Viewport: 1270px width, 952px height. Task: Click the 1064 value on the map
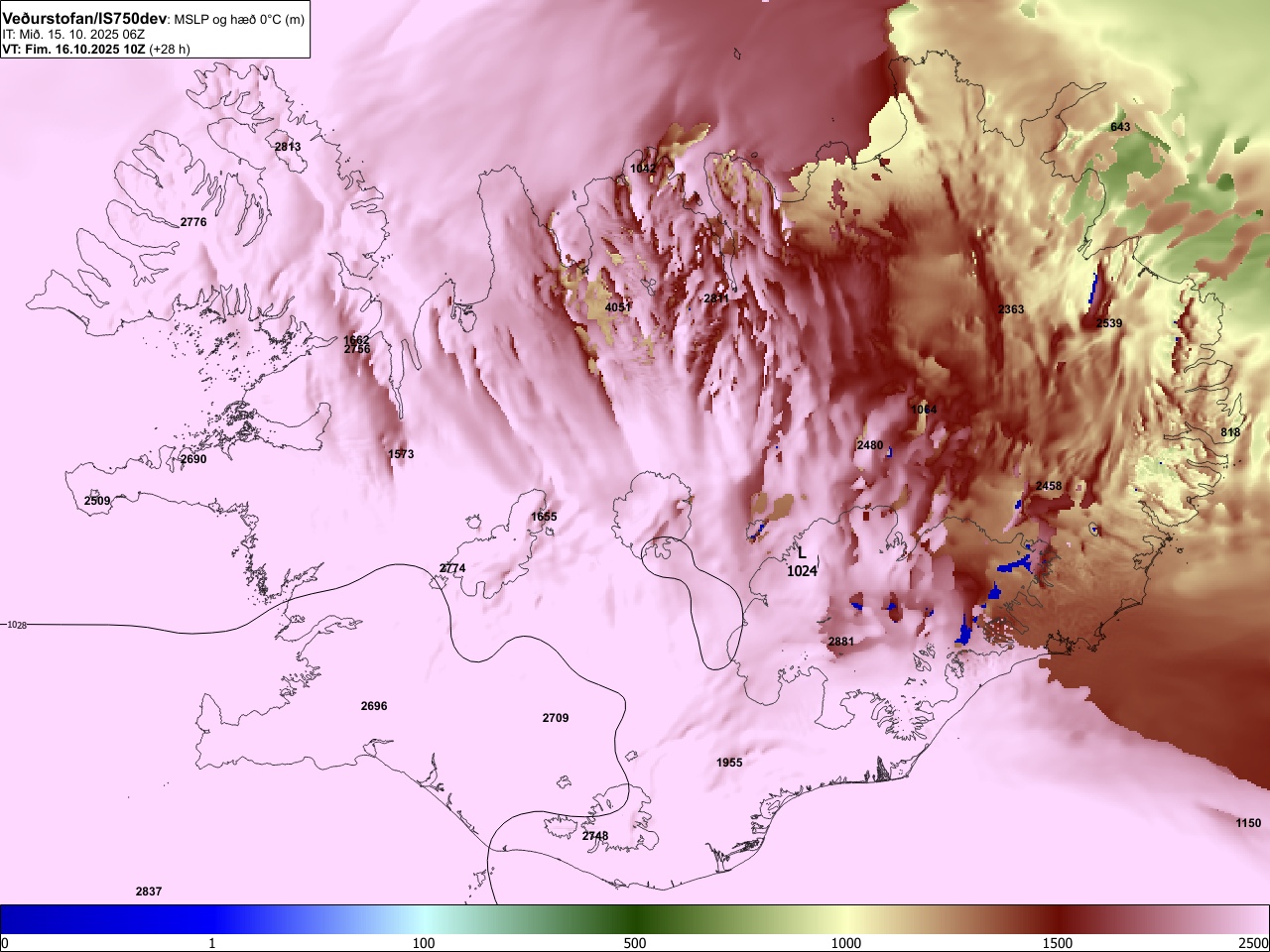point(924,410)
